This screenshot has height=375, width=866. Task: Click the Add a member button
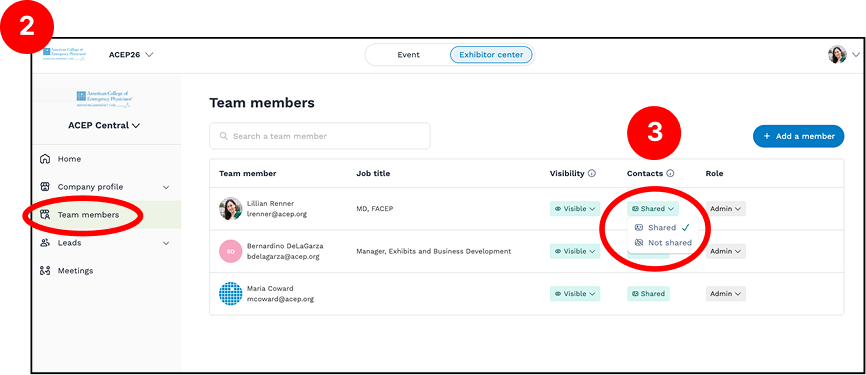point(799,136)
